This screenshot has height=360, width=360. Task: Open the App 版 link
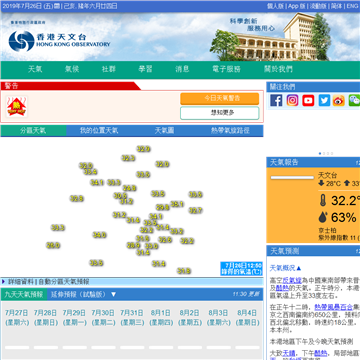click(298, 6)
